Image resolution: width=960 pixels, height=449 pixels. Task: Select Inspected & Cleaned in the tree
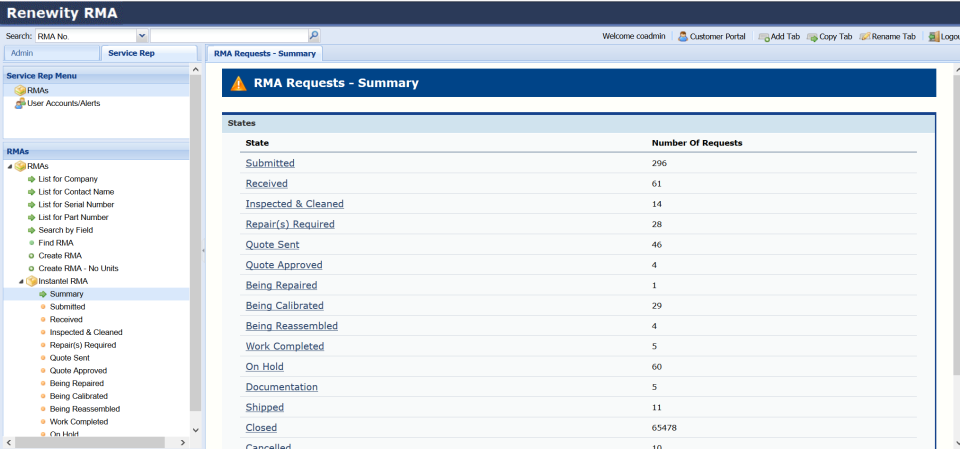pos(86,333)
